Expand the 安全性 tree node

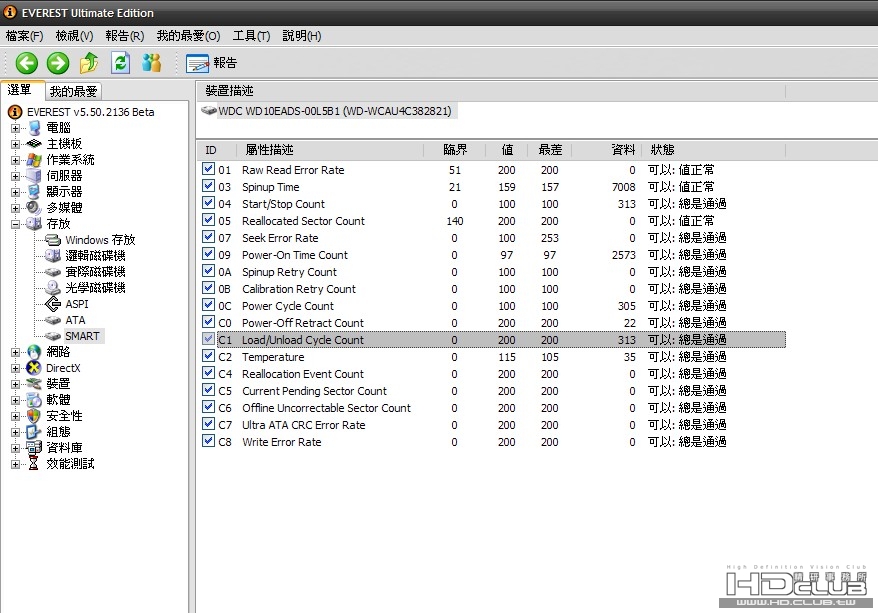pos(16,416)
